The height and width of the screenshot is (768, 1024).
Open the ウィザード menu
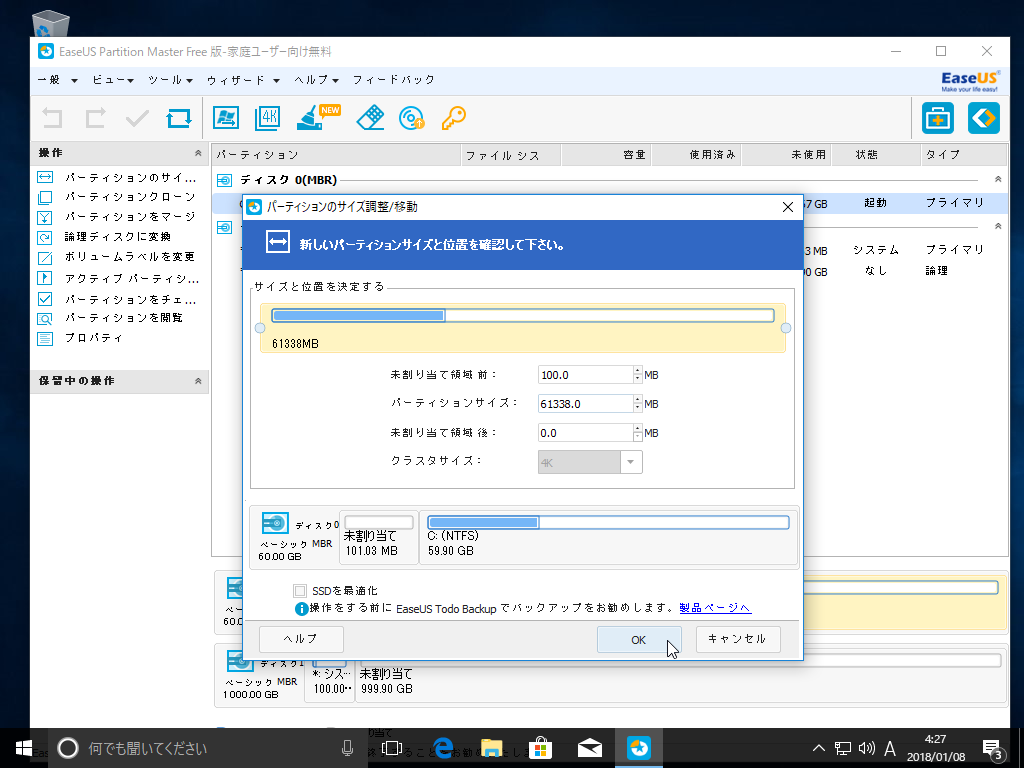[x=244, y=80]
